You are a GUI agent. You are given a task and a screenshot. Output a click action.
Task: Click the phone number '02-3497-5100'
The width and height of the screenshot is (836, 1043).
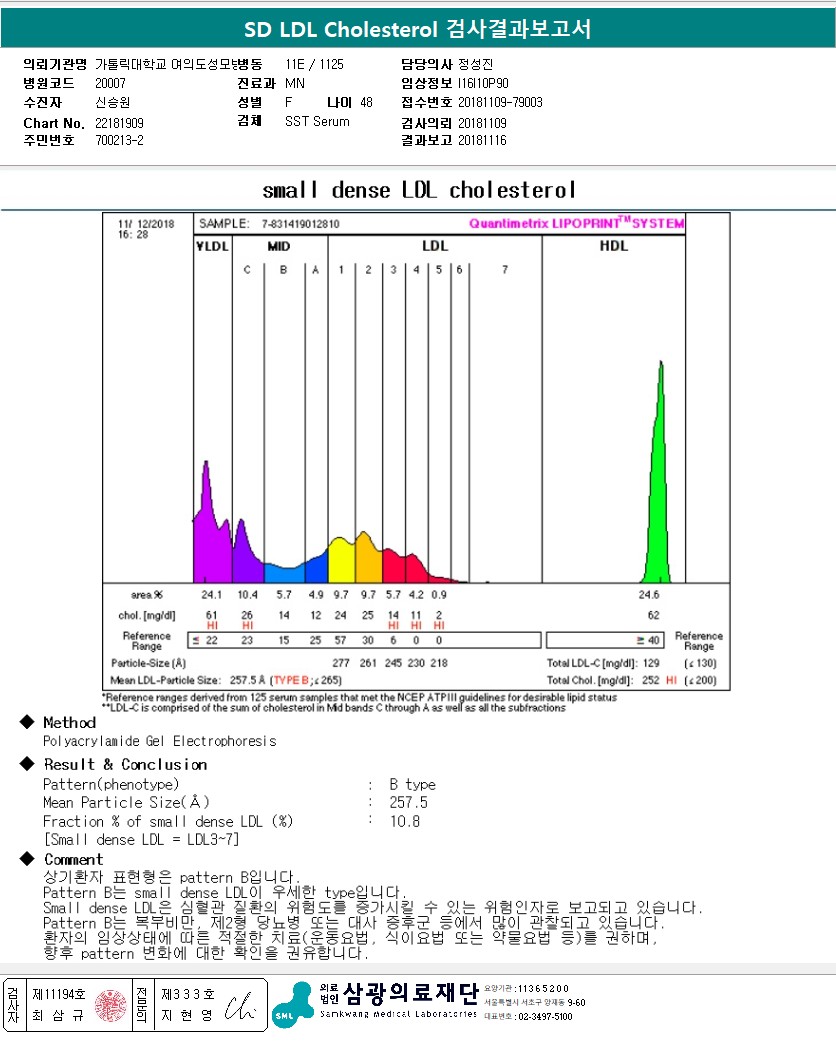[x=545, y=1016]
